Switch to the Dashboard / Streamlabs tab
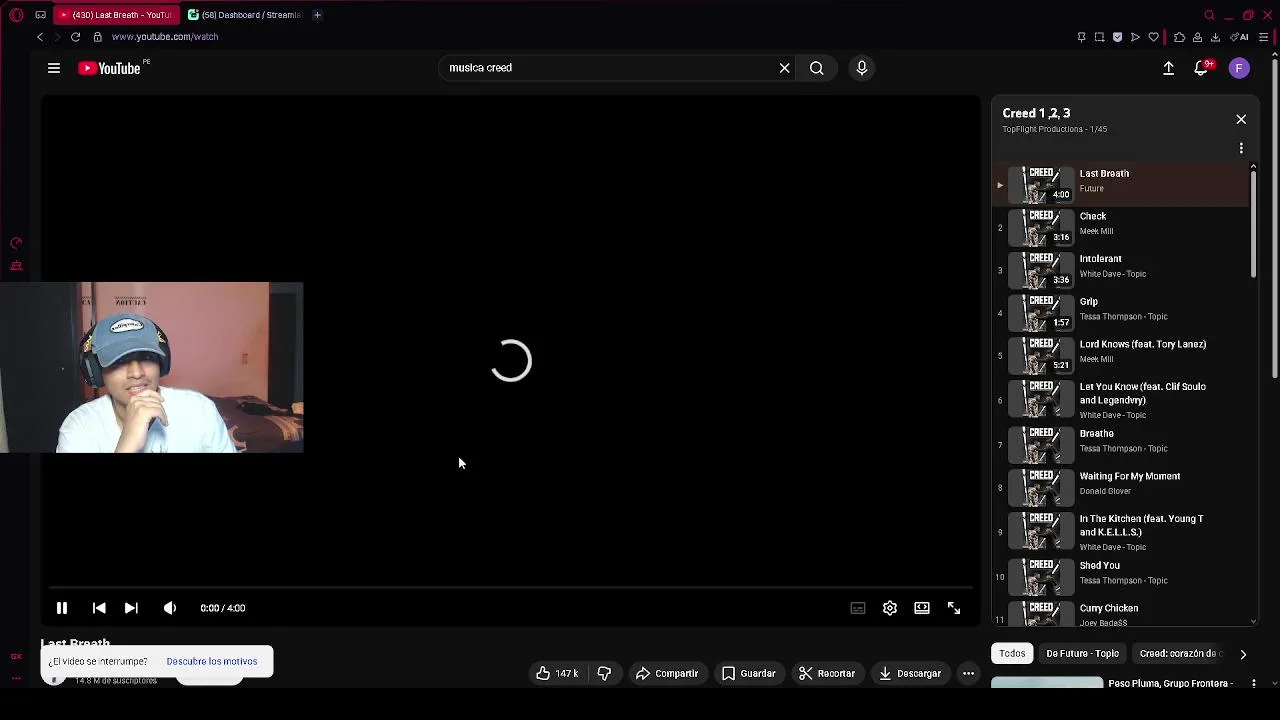This screenshot has height=720, width=1280. [244, 15]
